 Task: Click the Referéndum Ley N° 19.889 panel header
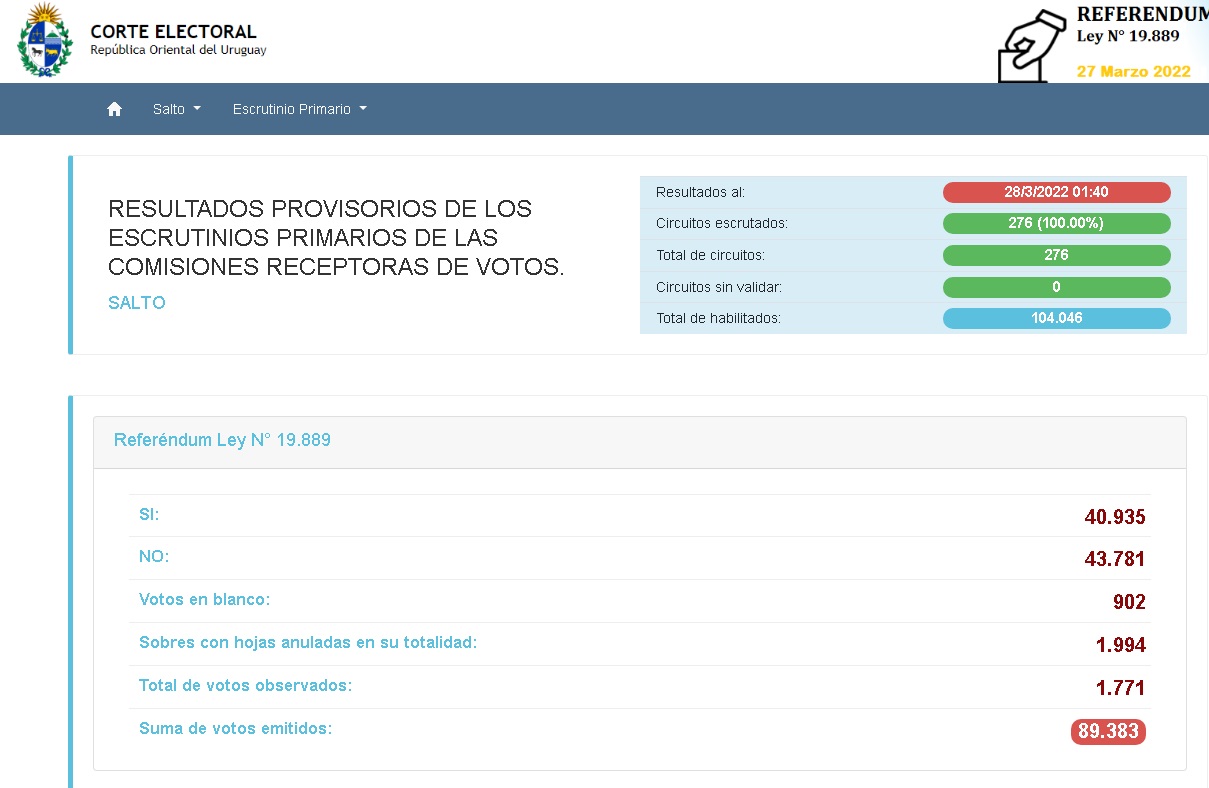tap(222, 440)
